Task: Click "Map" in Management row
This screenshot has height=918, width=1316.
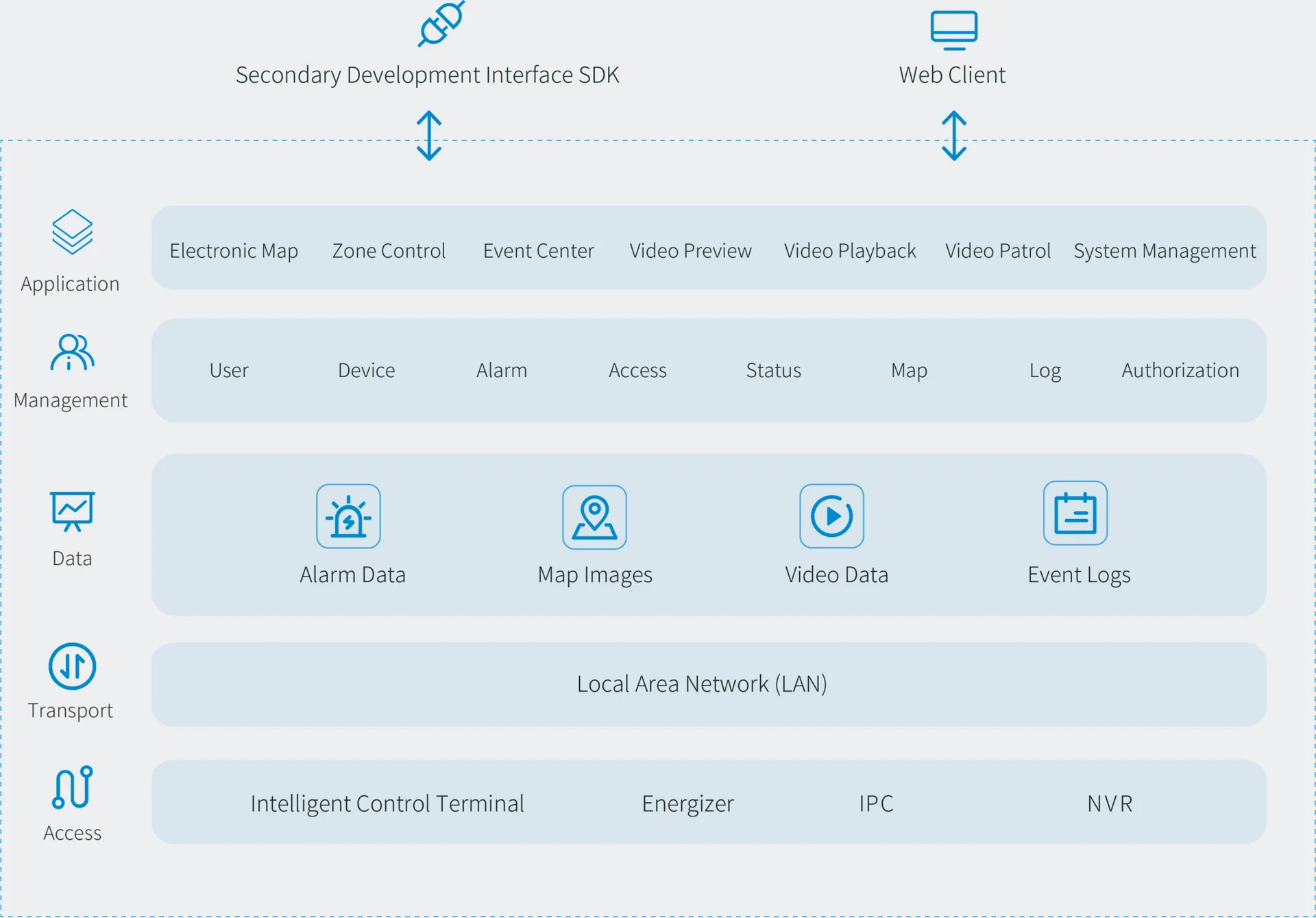Action: pos(909,371)
